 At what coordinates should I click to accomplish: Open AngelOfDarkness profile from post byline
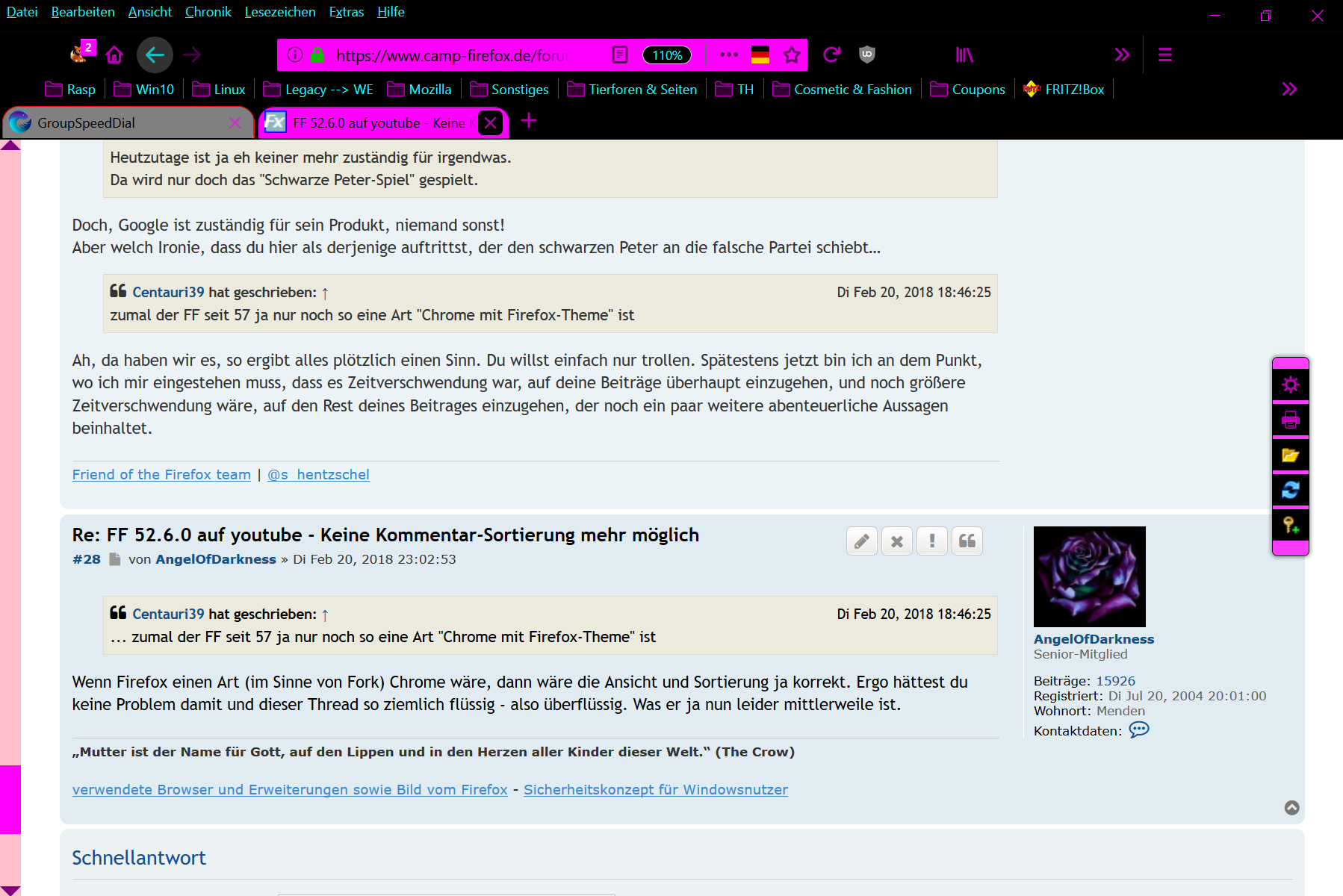coord(216,559)
